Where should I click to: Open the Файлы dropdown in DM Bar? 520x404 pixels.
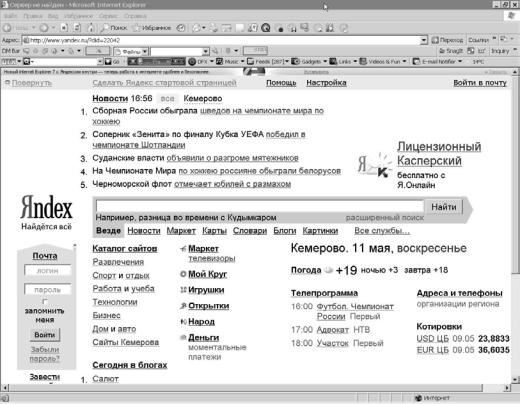click(x=145, y=51)
